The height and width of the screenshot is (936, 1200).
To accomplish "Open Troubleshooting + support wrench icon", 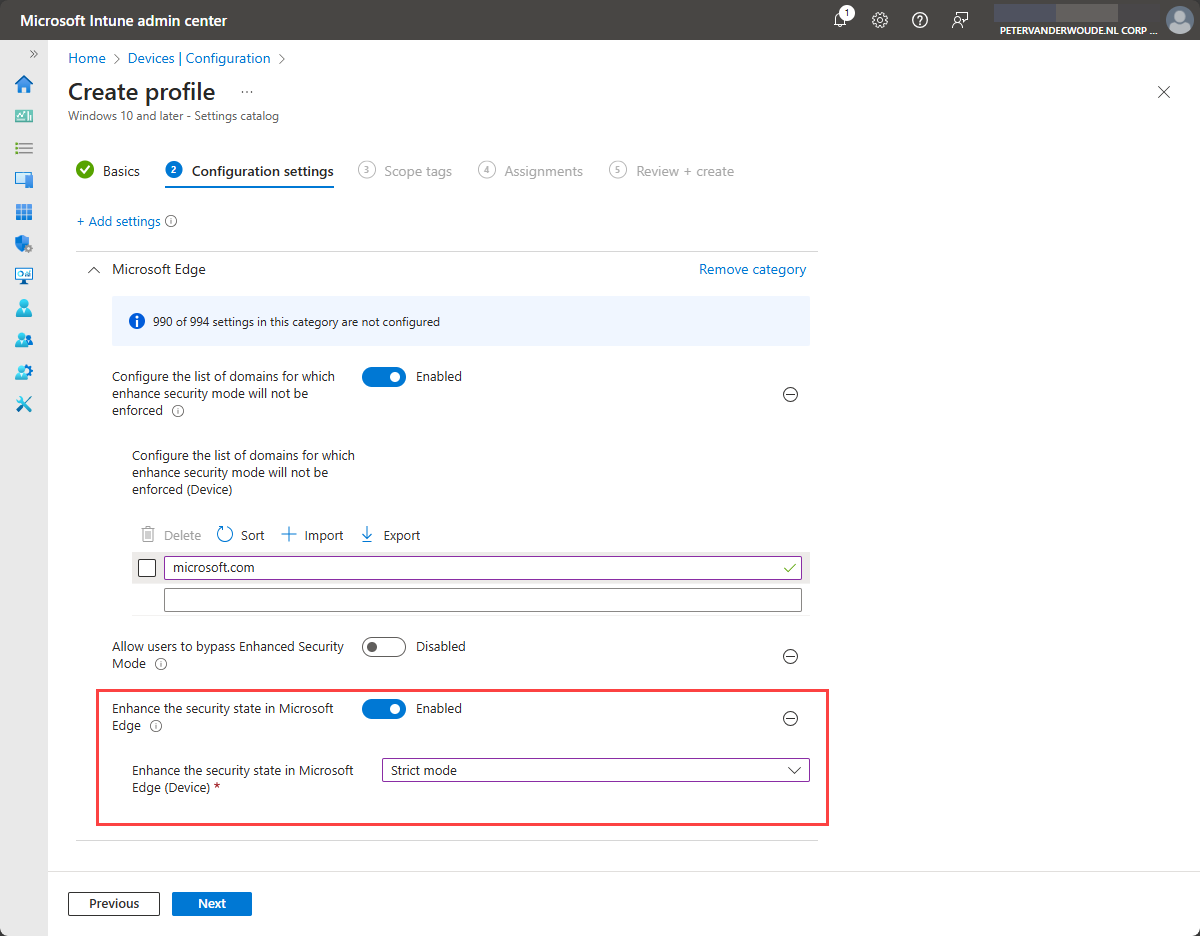I will pyautogui.click(x=24, y=404).
